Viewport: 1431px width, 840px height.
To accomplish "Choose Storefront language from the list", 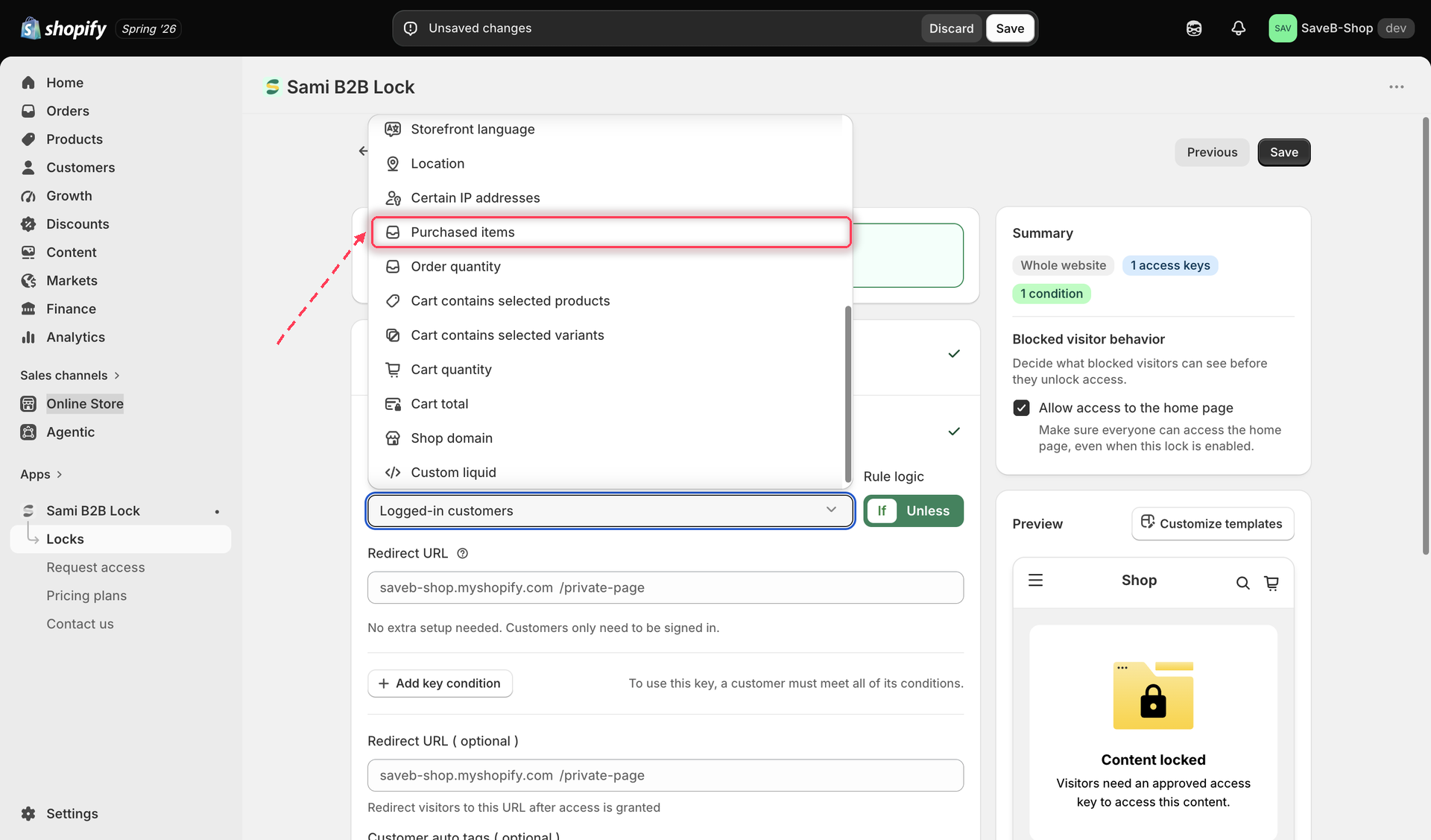I will point(610,130).
